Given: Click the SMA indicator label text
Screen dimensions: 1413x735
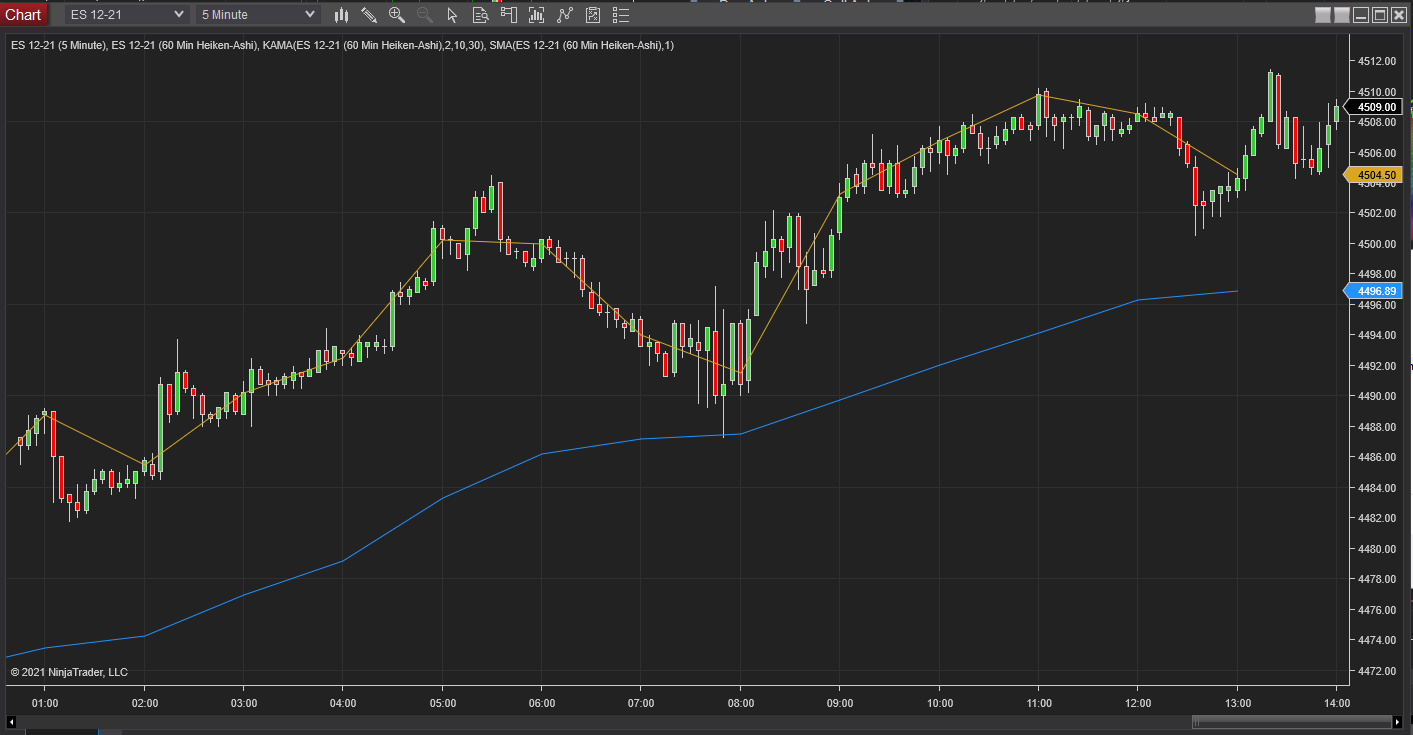Looking at the screenshot, I should 582,45.
